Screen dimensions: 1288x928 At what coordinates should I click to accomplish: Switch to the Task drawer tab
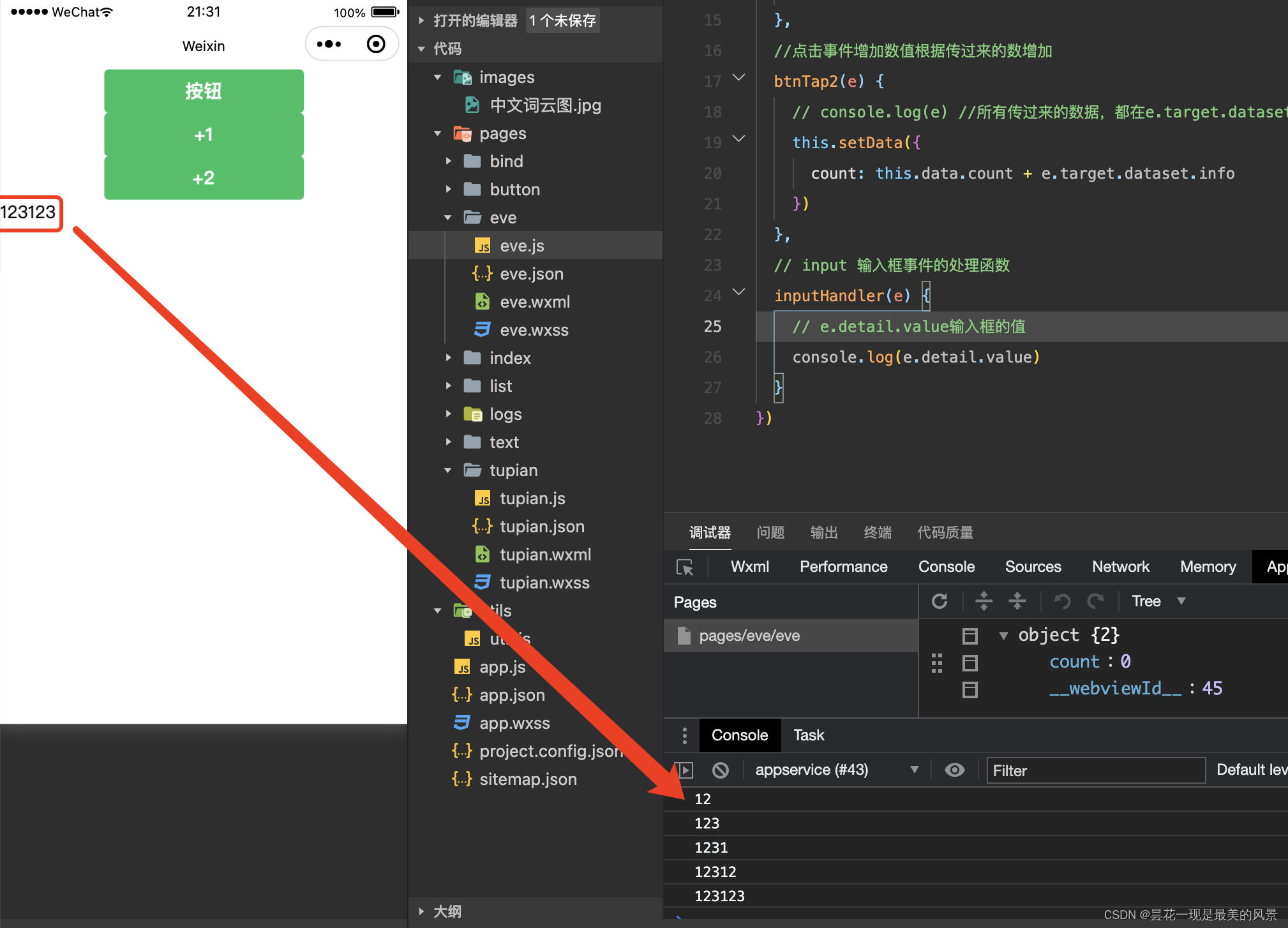(x=809, y=735)
